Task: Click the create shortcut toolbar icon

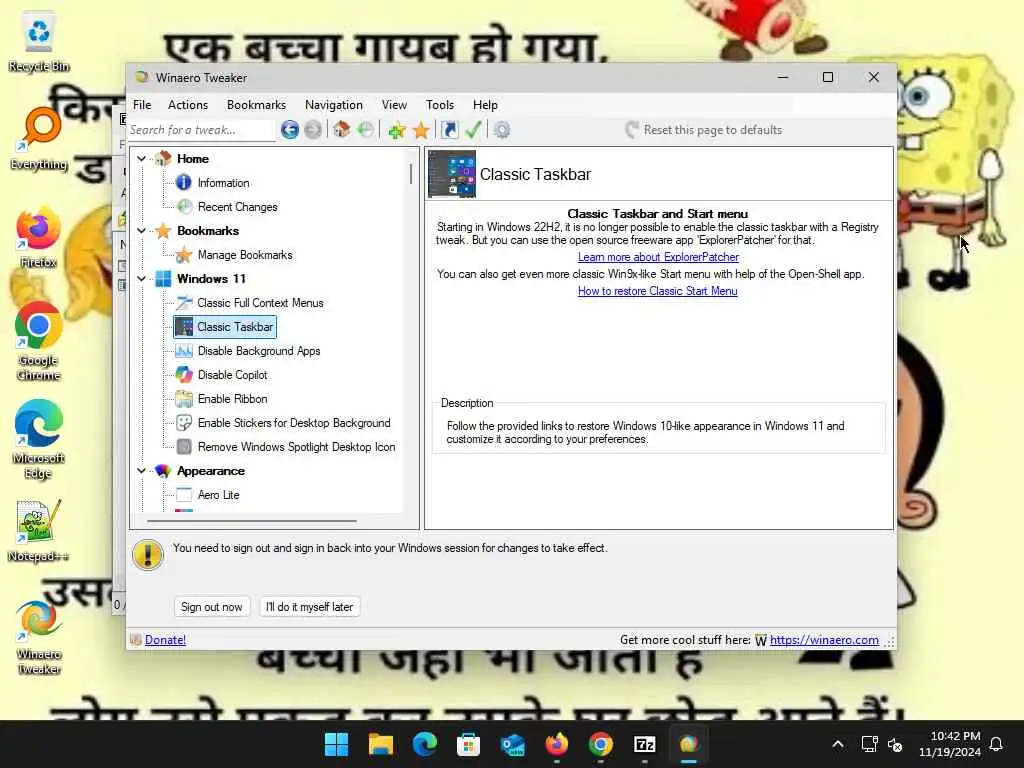Action: pos(449,130)
